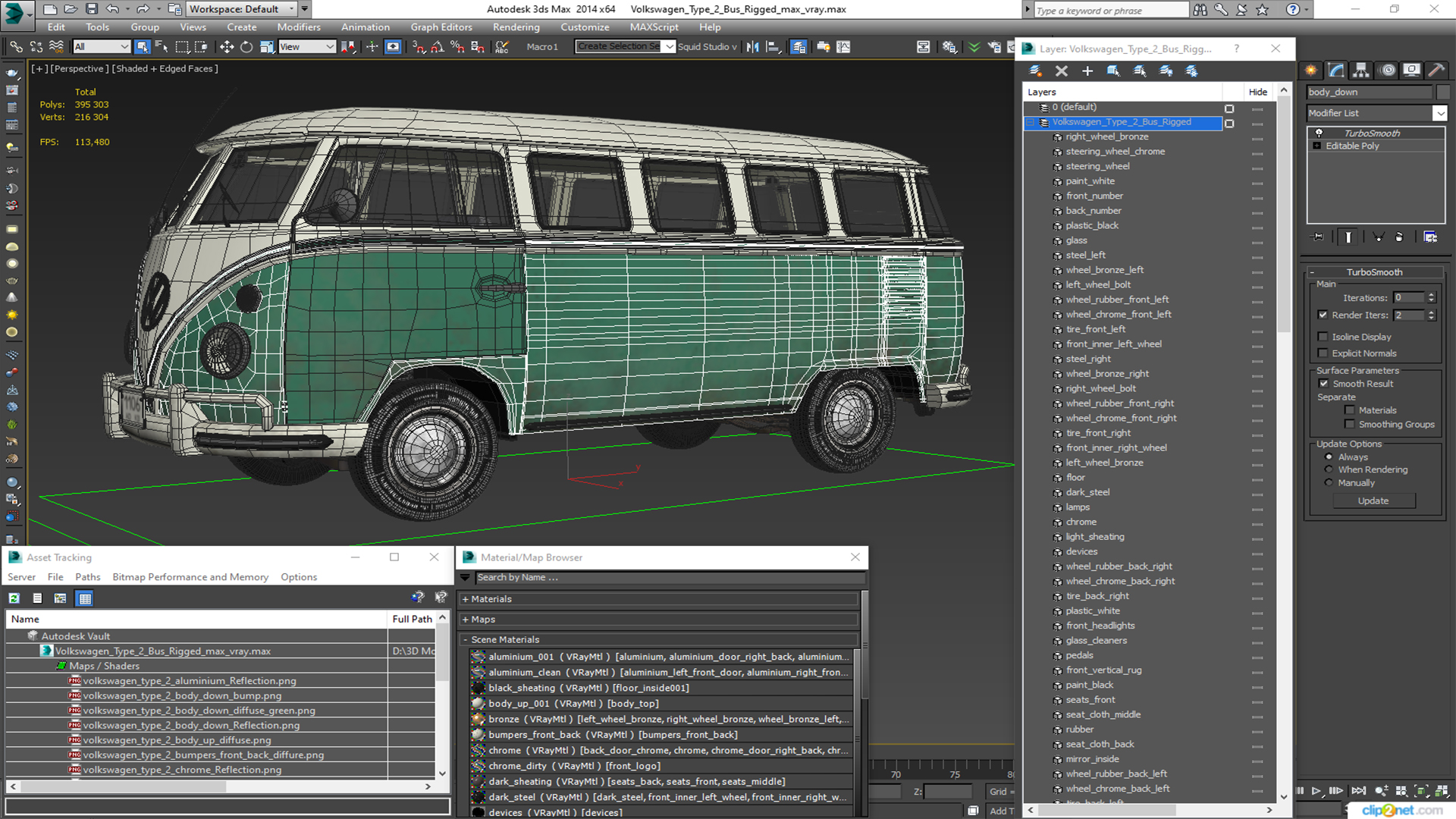The image size is (1456, 819).
Task: Refresh the Asset Tracking list
Action: (14, 598)
